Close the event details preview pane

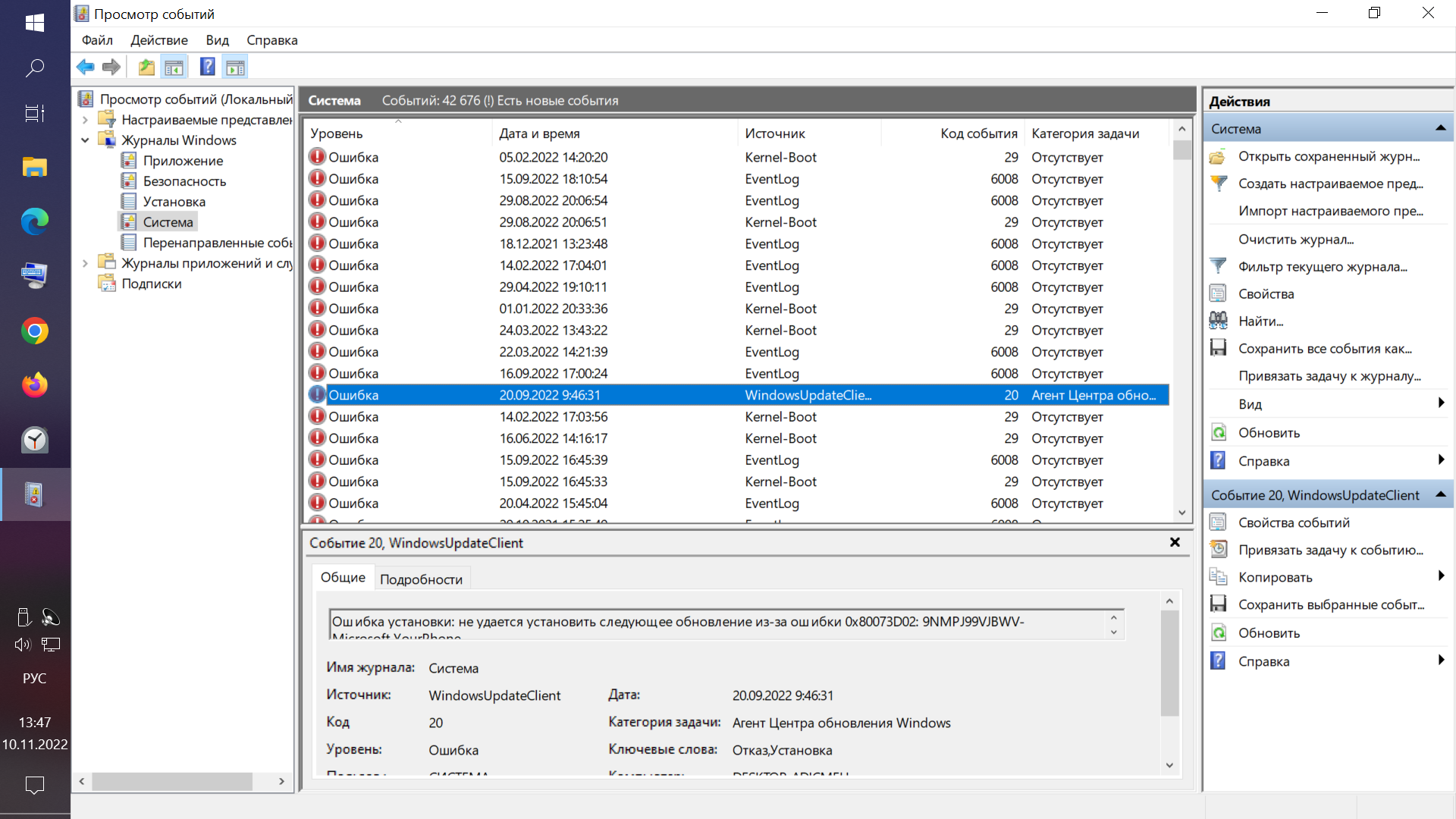point(1175,542)
